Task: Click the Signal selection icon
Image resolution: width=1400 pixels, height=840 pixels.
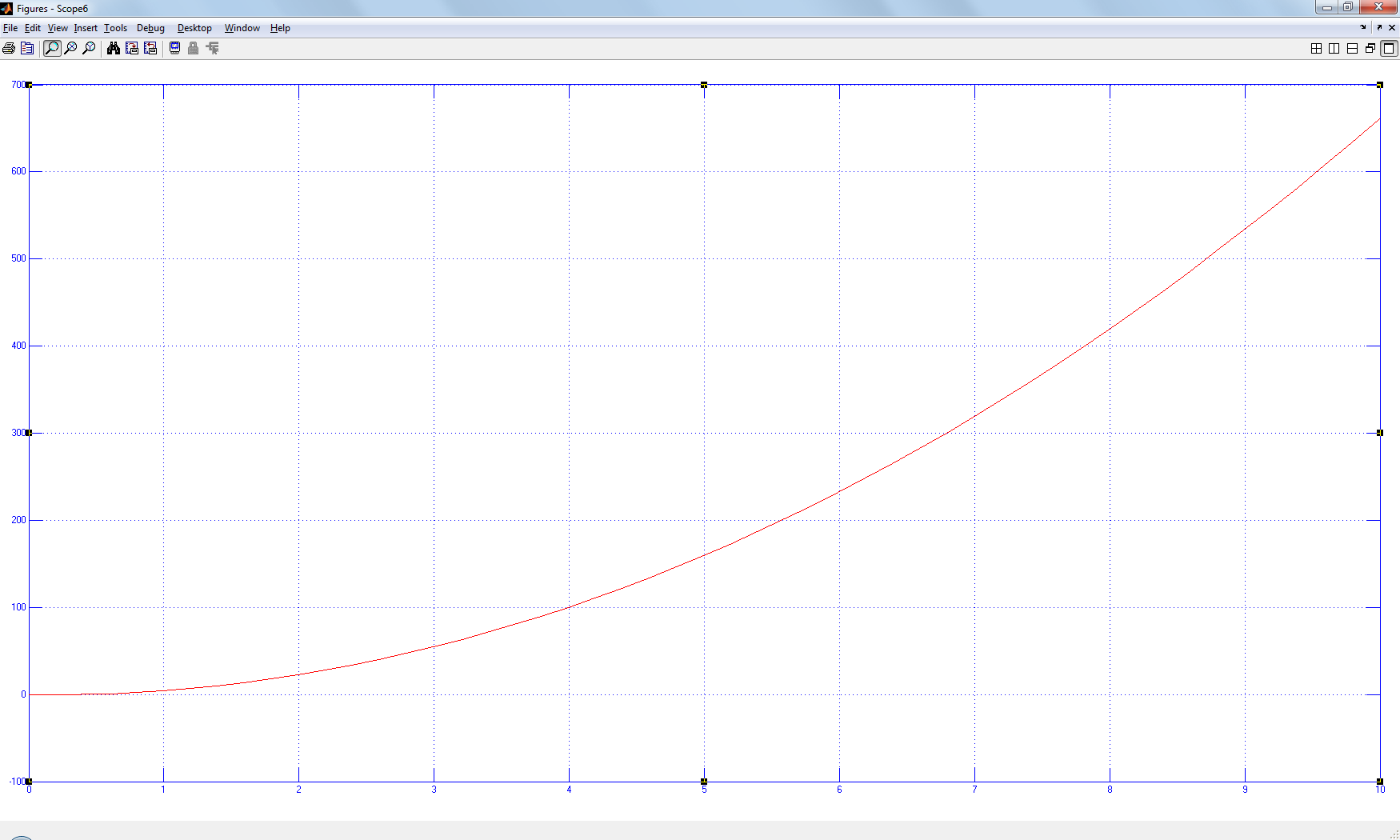Action: [x=212, y=48]
